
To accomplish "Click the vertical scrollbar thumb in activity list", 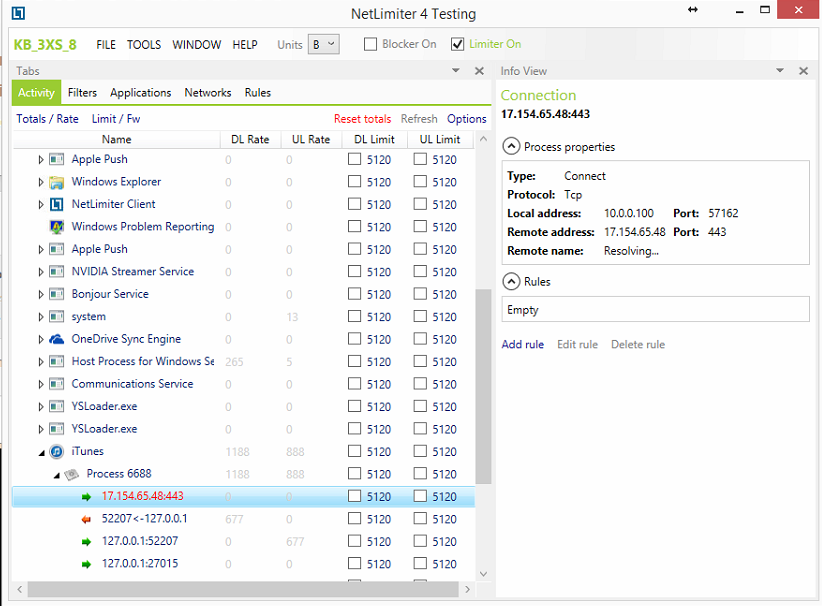I will pos(483,386).
